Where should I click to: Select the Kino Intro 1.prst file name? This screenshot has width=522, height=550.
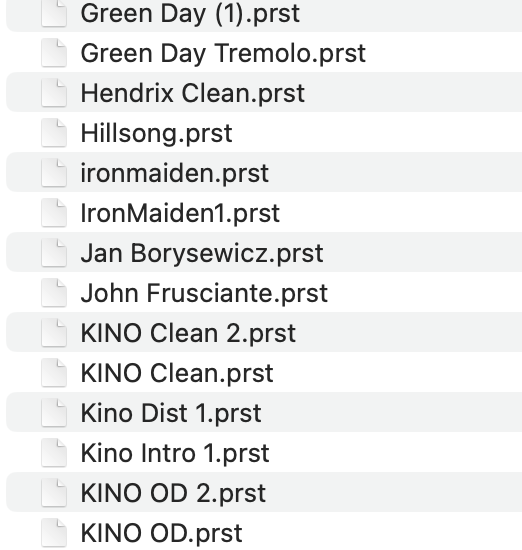pyautogui.click(x=175, y=453)
